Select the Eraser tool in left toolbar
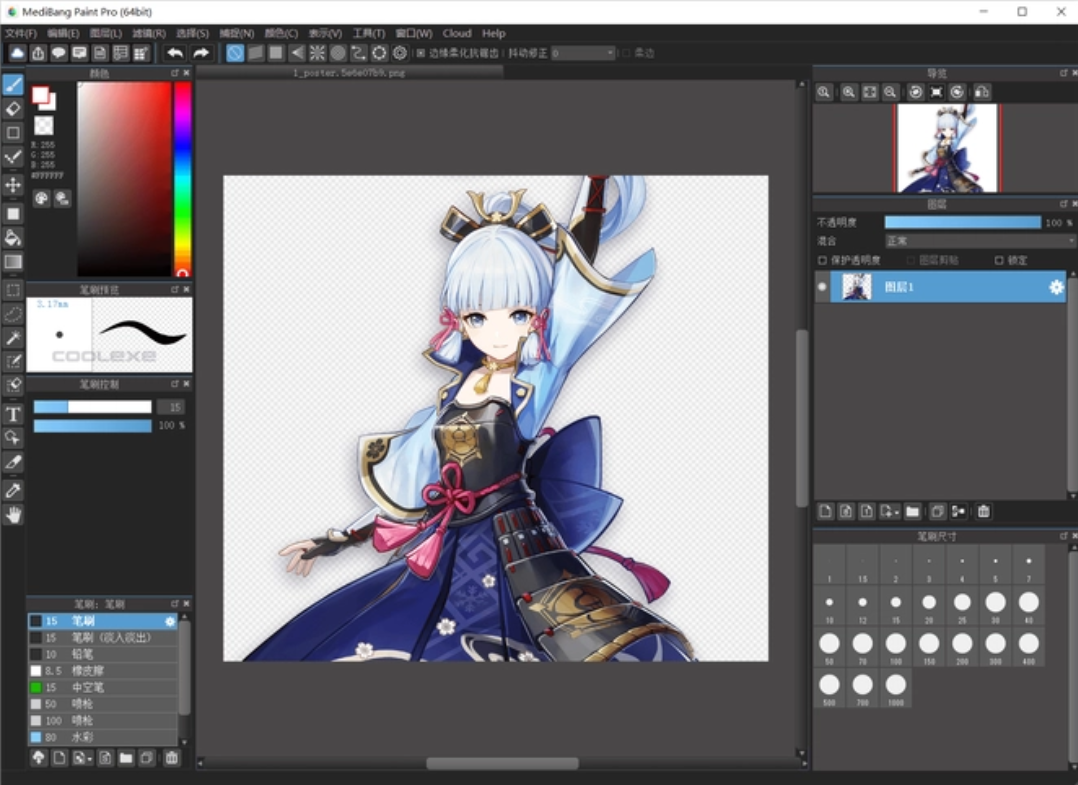The image size is (1078, 785). point(13,108)
